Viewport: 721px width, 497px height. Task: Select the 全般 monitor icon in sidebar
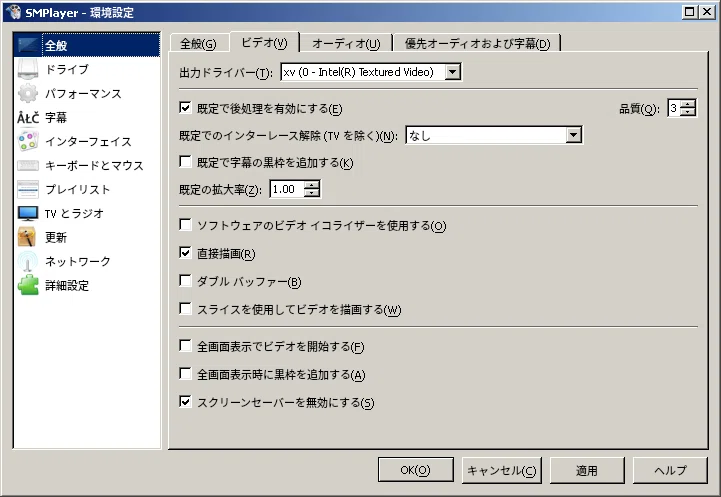tap(28, 45)
